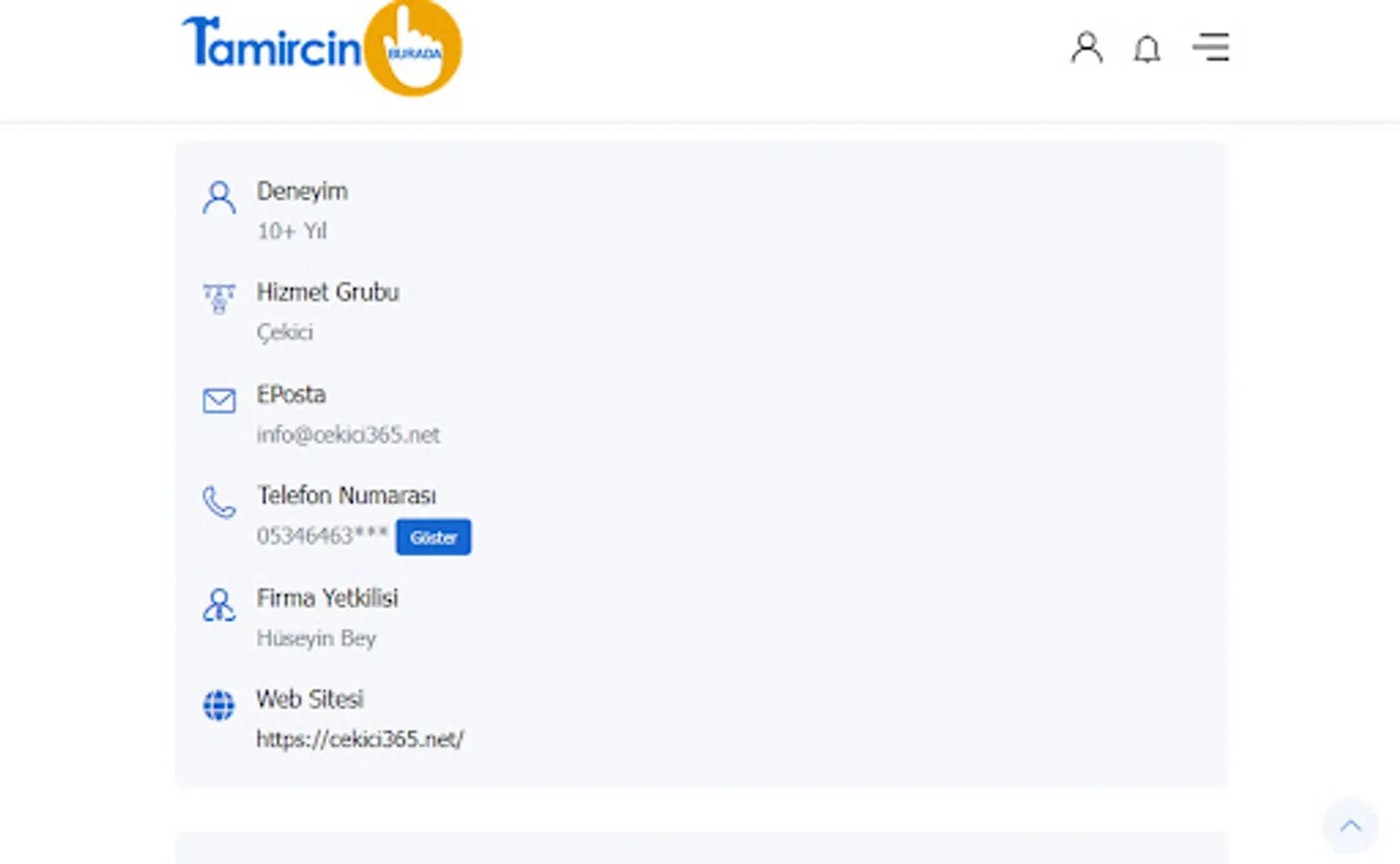Image resolution: width=1400 pixels, height=864 pixels.
Task: Click the Web Sitesi globe icon
Action: point(219,706)
